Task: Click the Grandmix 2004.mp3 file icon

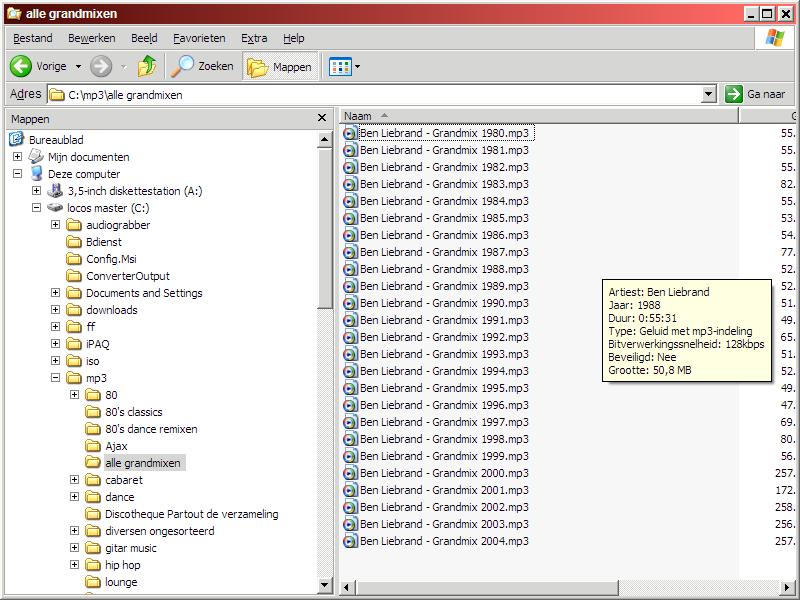Action: coord(350,541)
